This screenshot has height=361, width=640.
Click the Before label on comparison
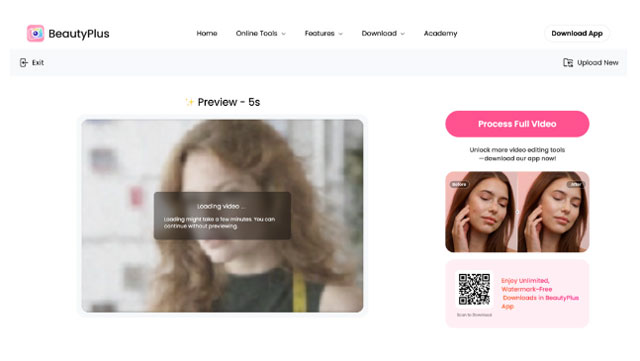(x=459, y=185)
